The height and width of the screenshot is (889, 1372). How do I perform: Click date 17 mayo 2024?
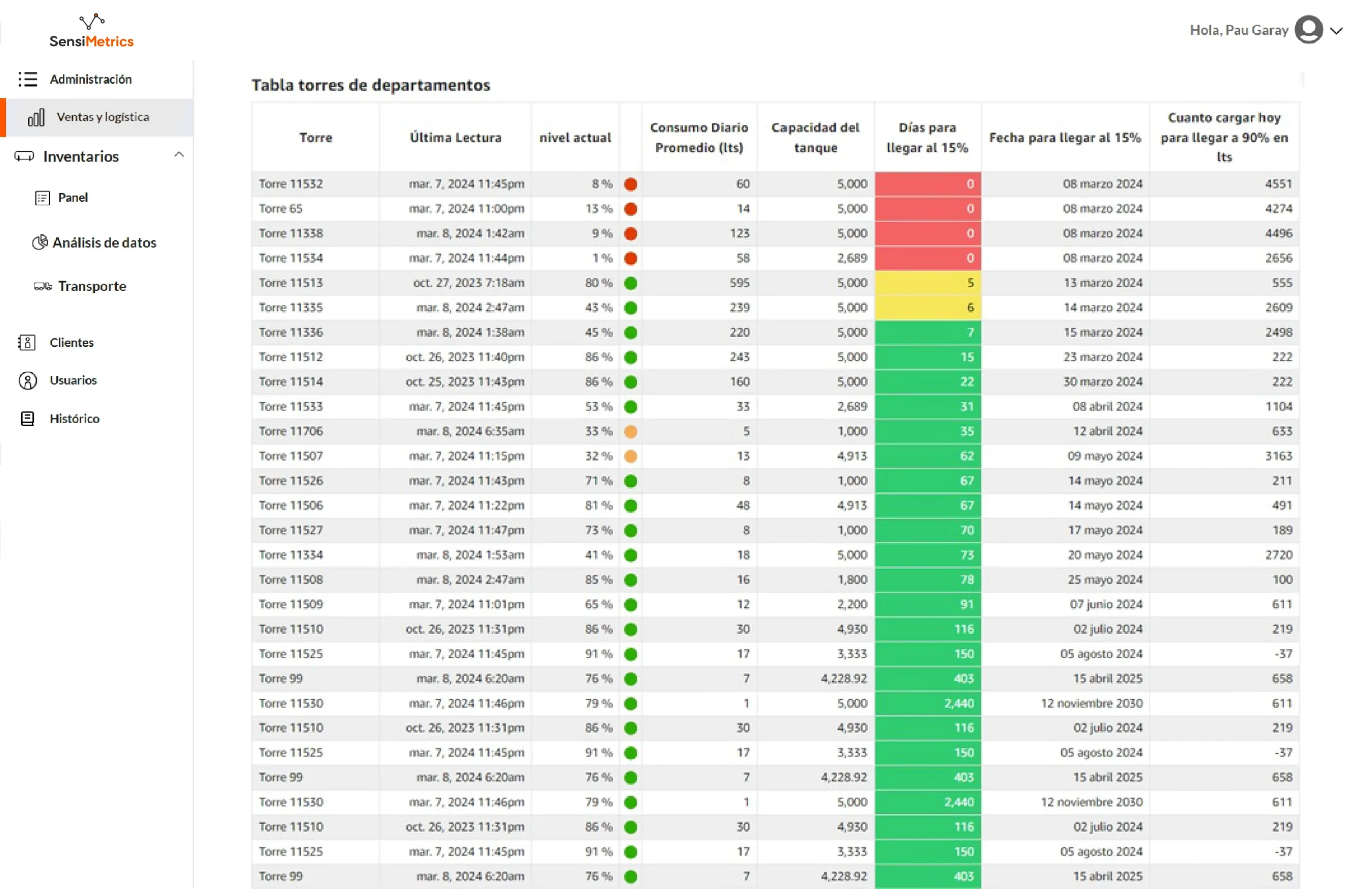point(1105,530)
